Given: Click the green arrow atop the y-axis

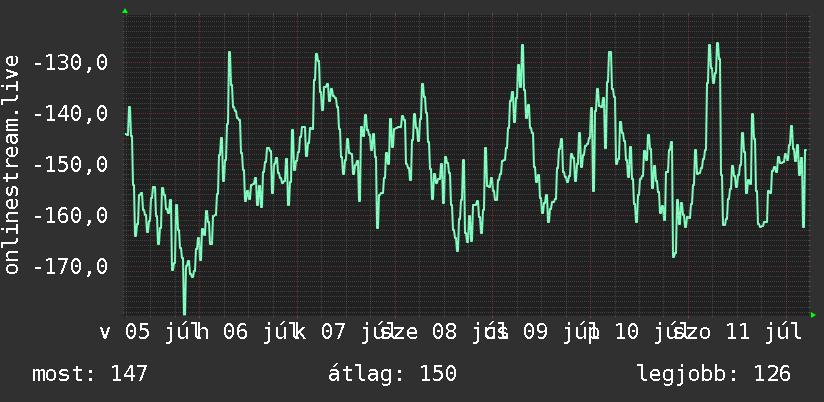Looking at the screenshot, I should [125, 11].
